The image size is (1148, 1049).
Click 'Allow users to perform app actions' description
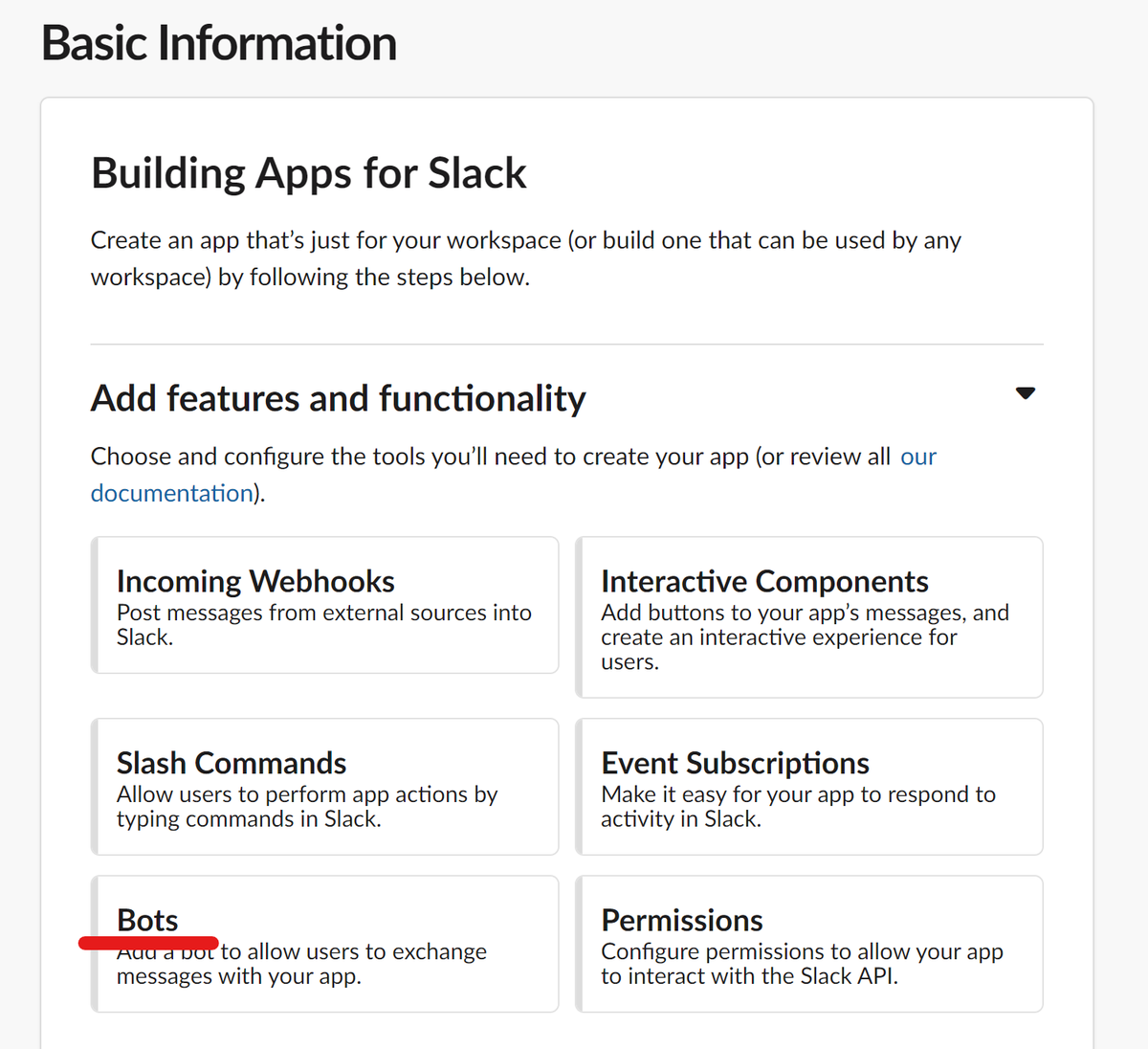point(307,807)
